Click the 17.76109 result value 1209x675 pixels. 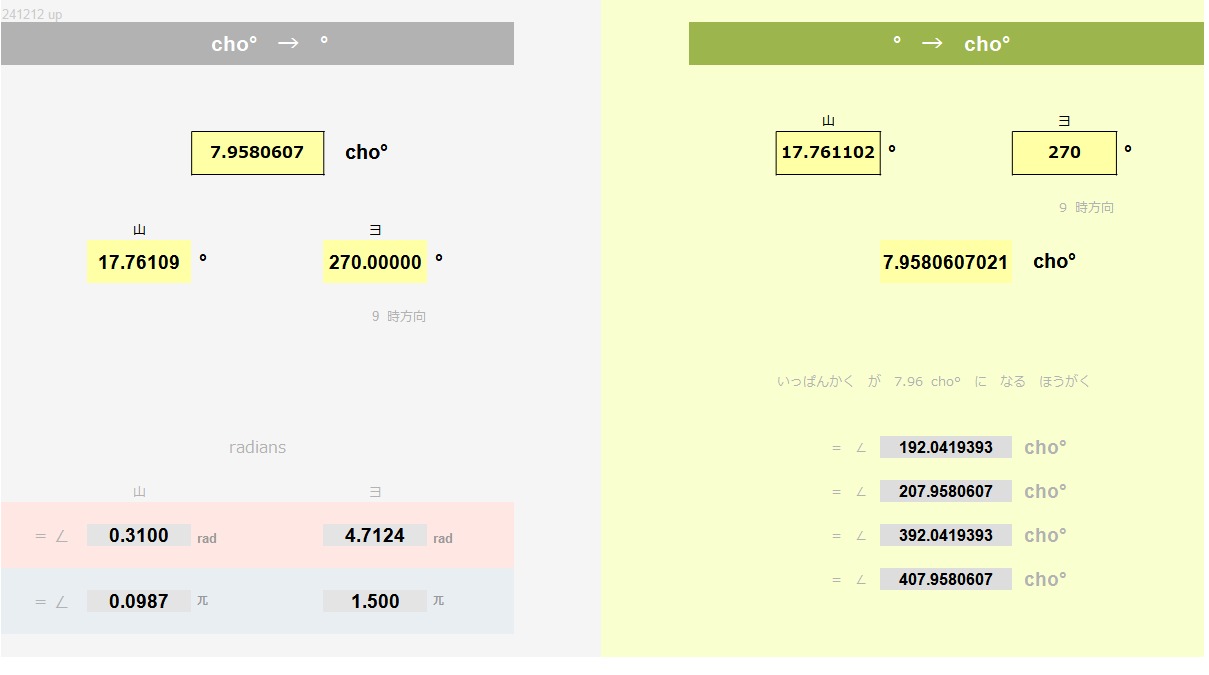click(139, 262)
